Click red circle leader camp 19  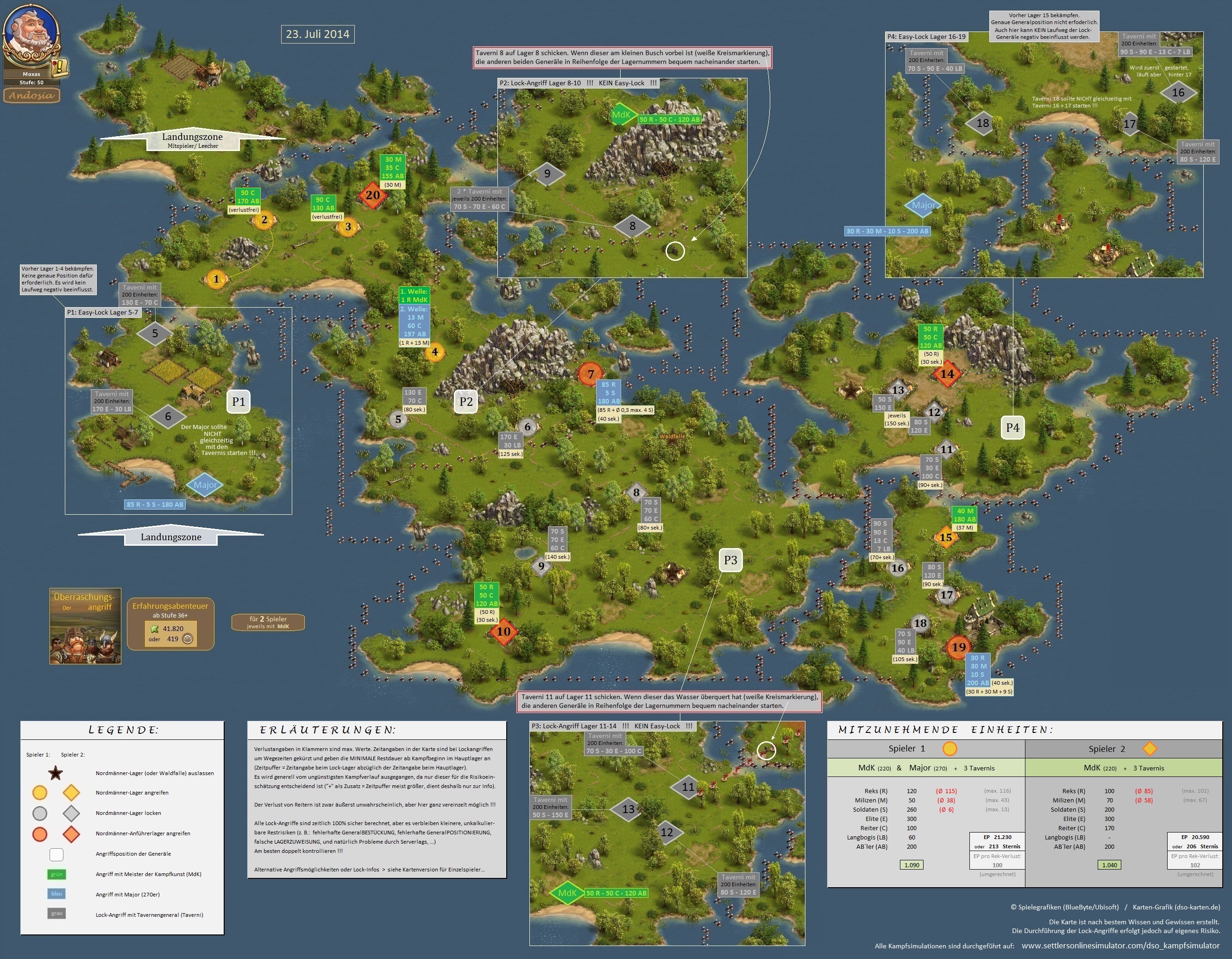[958, 647]
